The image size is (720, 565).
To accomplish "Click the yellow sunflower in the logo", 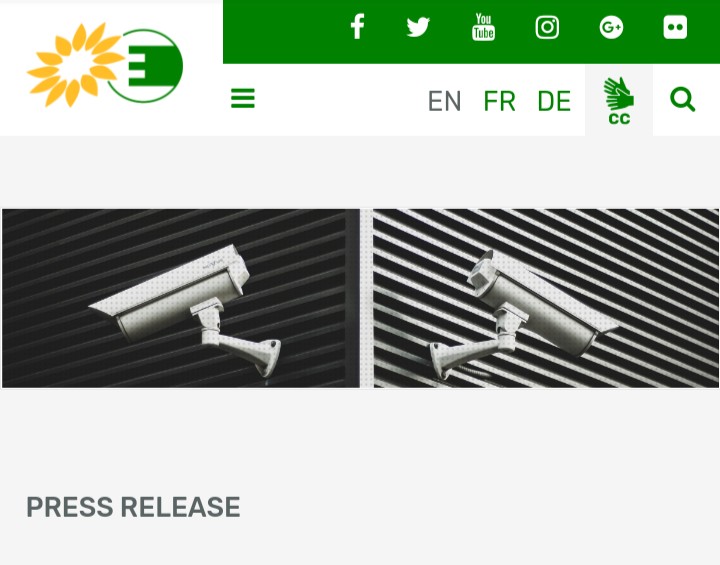I will [x=75, y=65].
